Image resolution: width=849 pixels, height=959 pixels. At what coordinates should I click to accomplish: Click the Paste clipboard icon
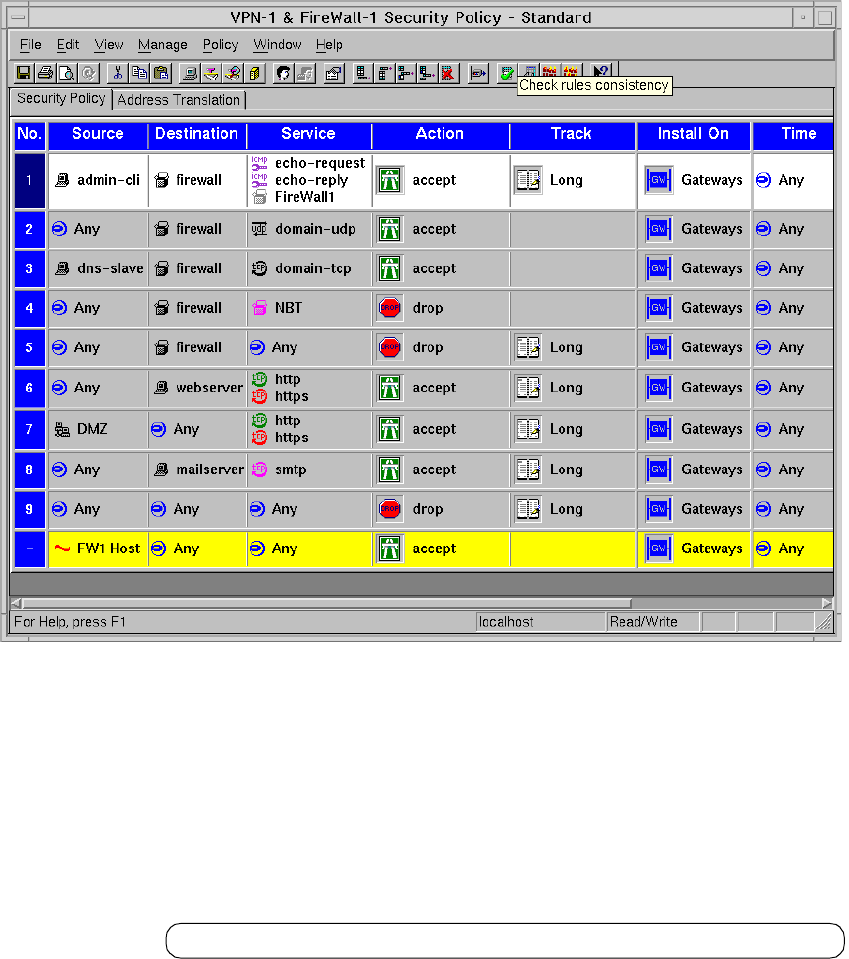pos(161,73)
